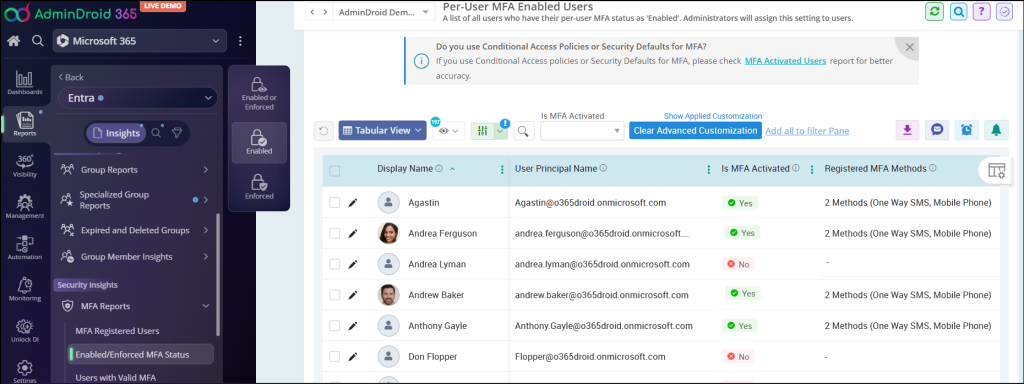Open Reports in the left rail

(25, 124)
